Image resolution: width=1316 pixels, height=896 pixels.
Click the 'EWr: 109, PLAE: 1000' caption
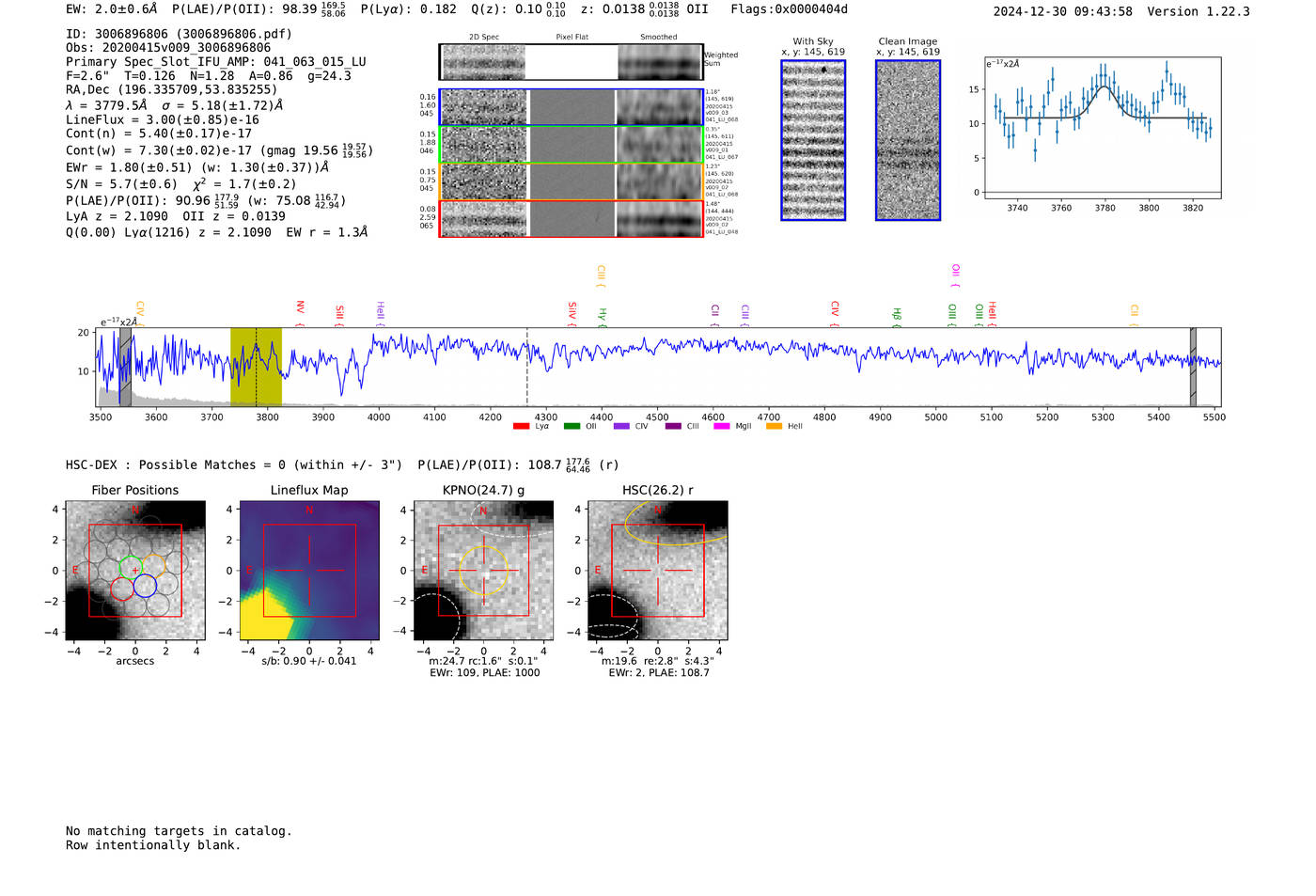(485, 673)
